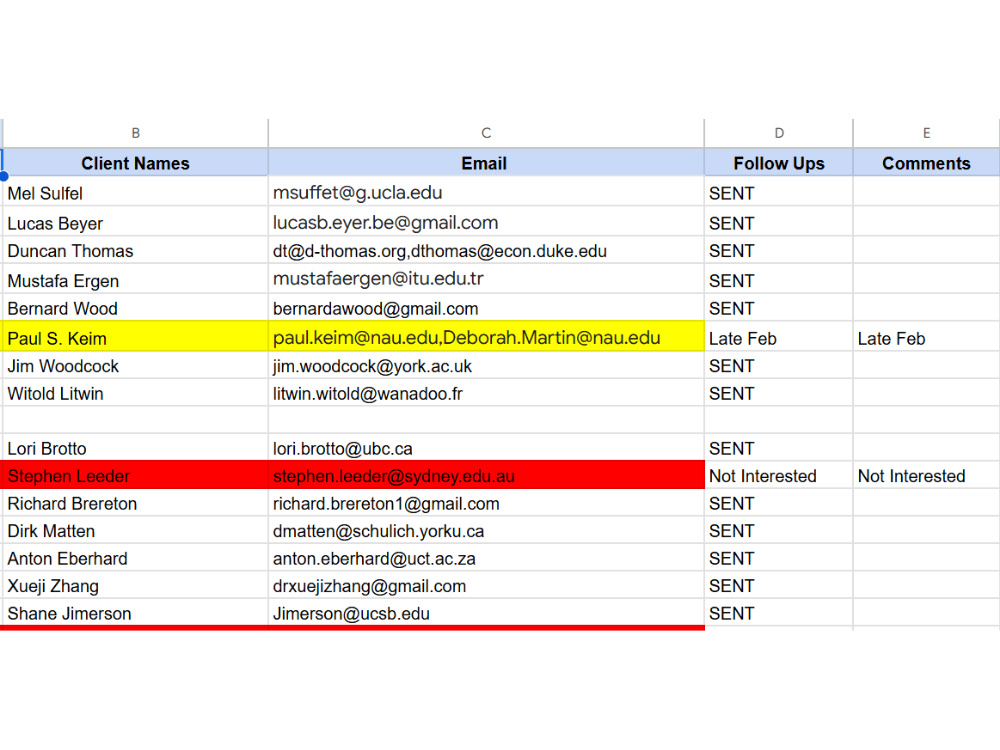Select the dt@d-thomas.org email cell
1000x750 pixels.
[486, 250]
